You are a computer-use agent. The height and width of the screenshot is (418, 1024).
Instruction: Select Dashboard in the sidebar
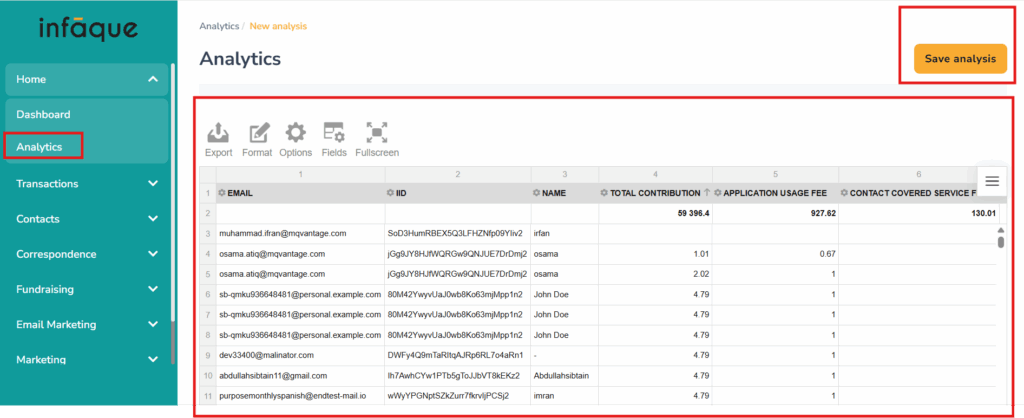tap(44, 114)
